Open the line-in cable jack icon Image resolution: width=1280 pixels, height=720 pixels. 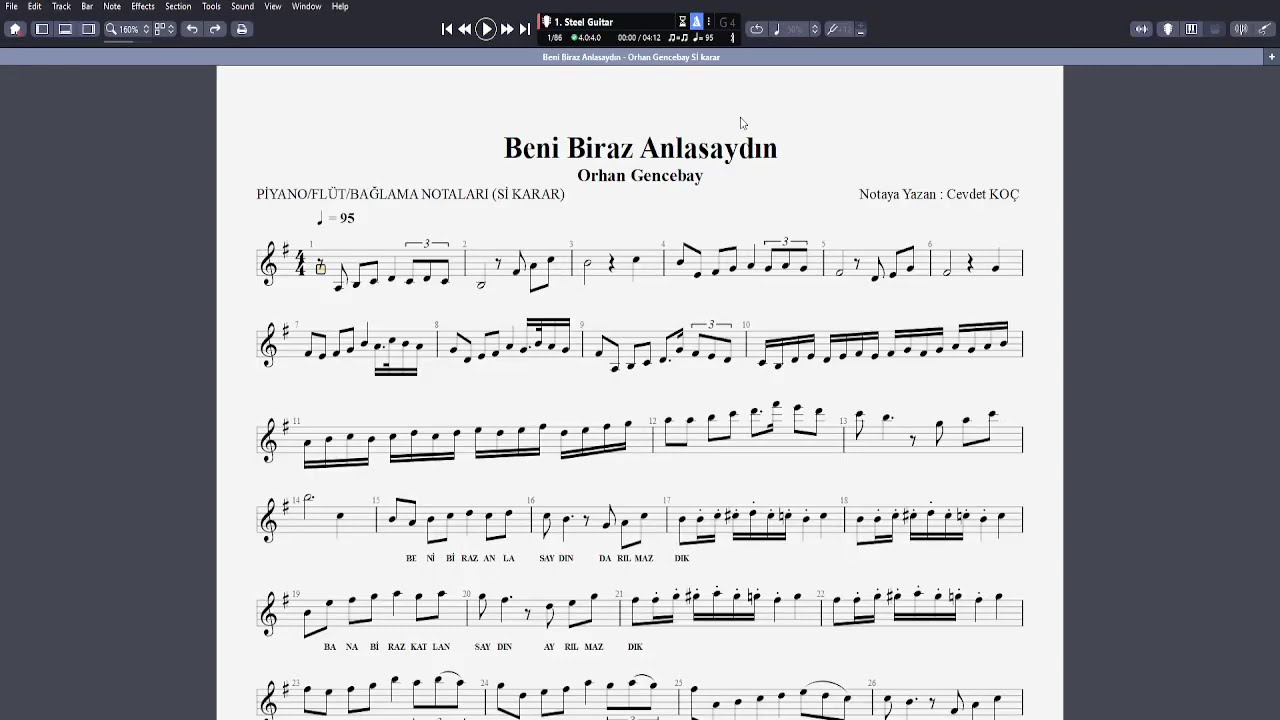[1263, 29]
